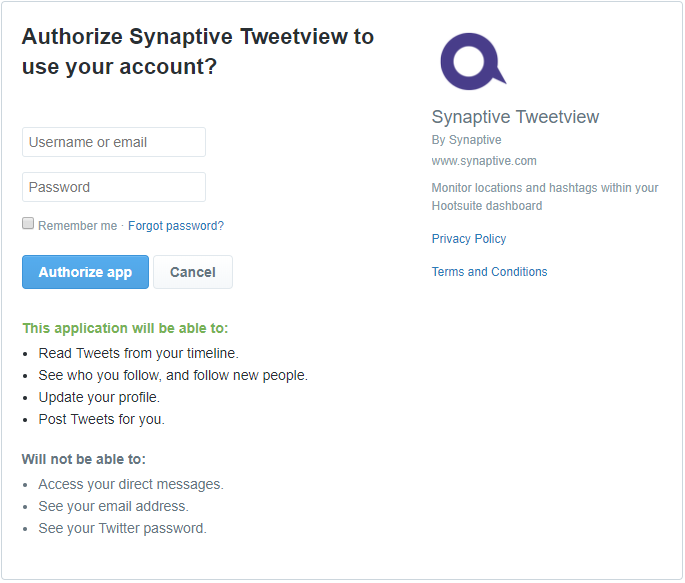Open the Forgot password link
The image size is (685, 583).
pos(176,226)
